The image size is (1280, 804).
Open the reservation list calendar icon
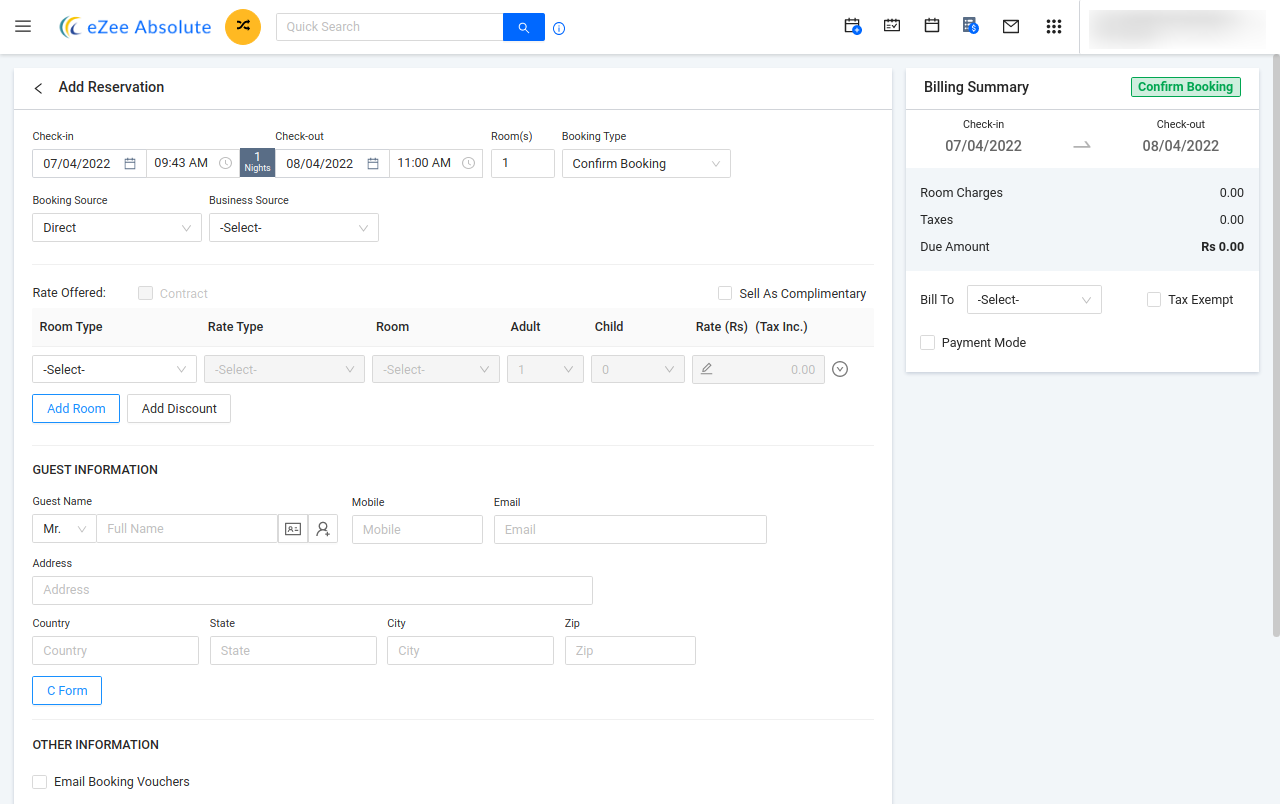tap(892, 26)
